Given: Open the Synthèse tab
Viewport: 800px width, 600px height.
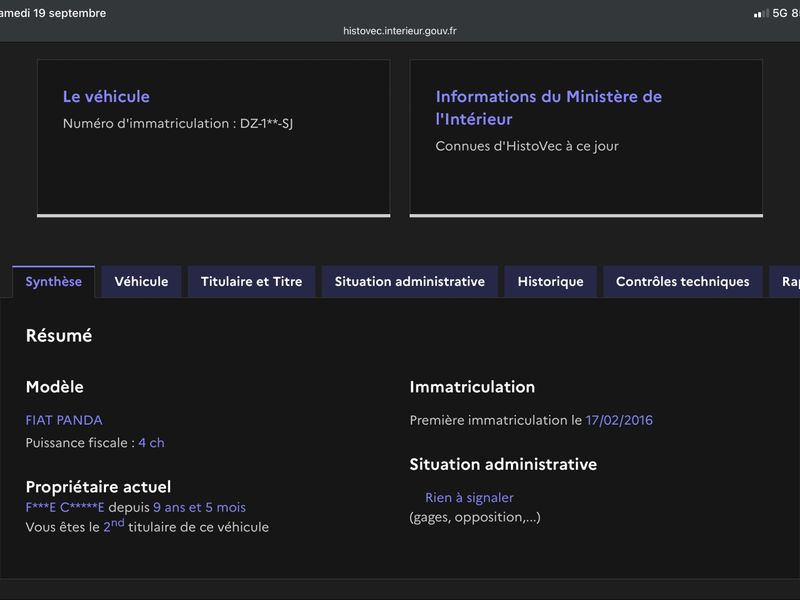Looking at the screenshot, I should point(54,282).
